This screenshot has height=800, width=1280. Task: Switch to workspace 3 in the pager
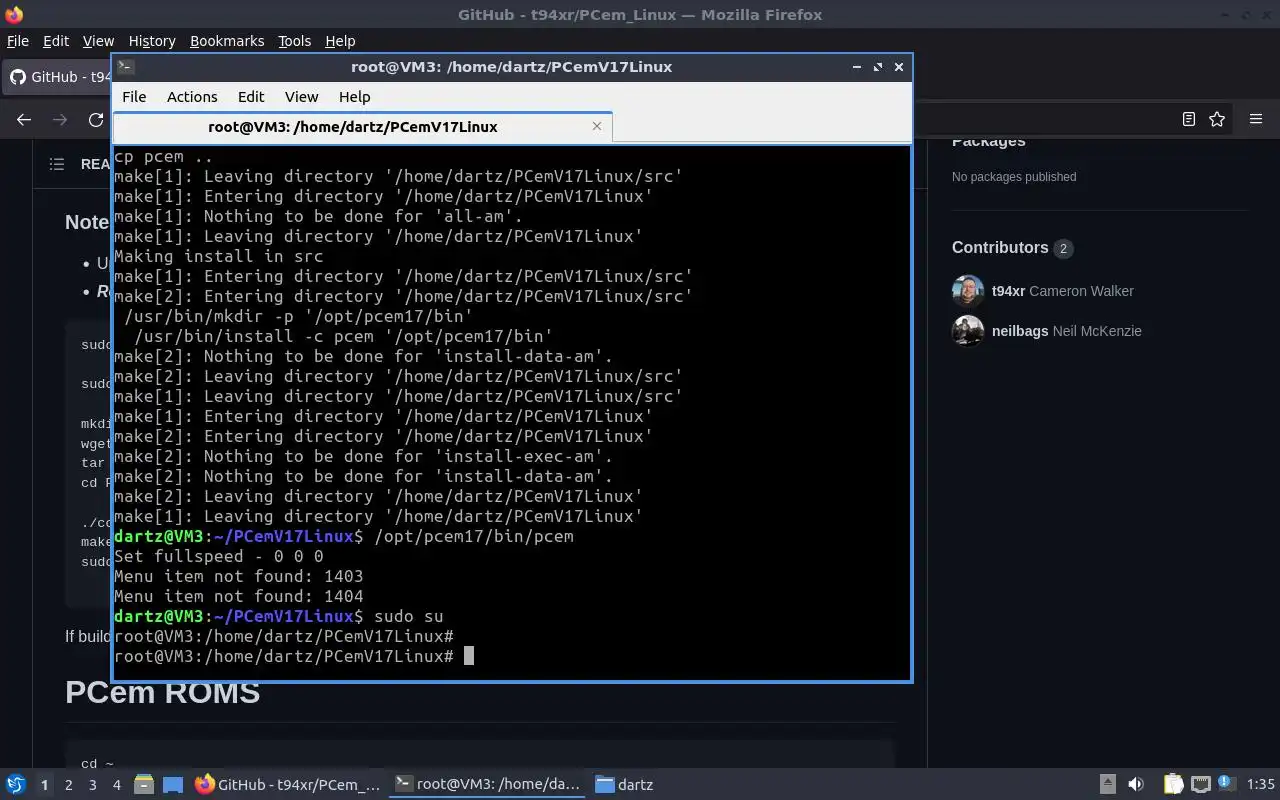click(x=92, y=785)
